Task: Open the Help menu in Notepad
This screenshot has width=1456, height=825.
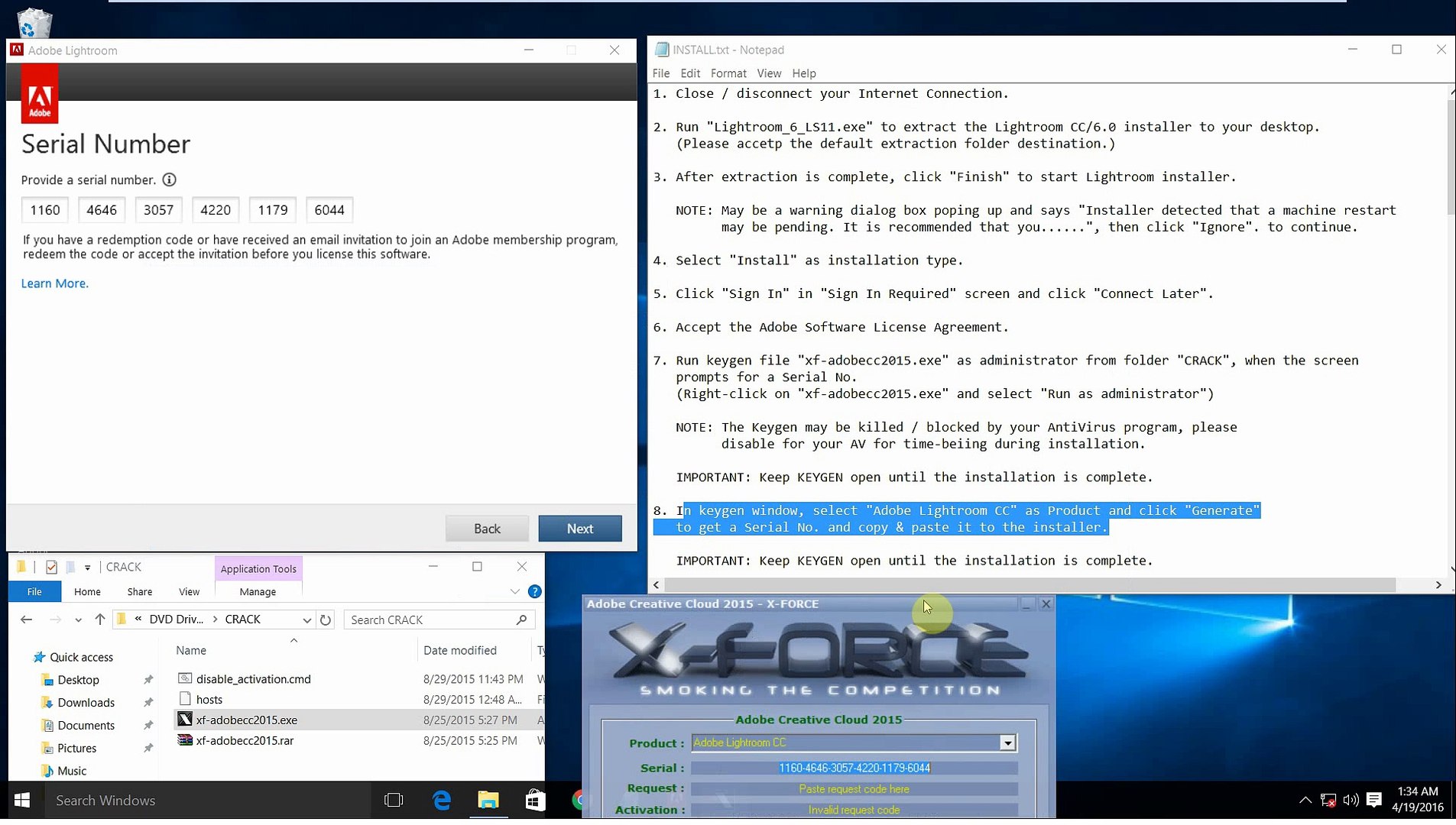Action: tap(804, 73)
